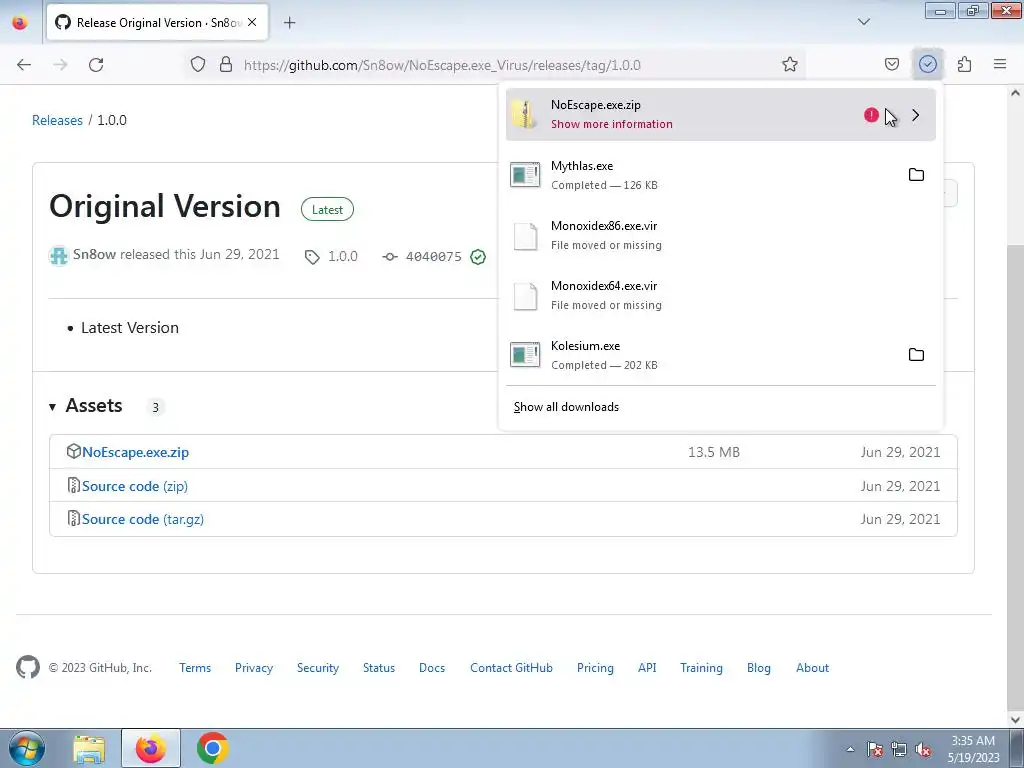This screenshot has width=1024, height=768.
Task: Open Google Chrome from taskbar
Action: click(212, 748)
